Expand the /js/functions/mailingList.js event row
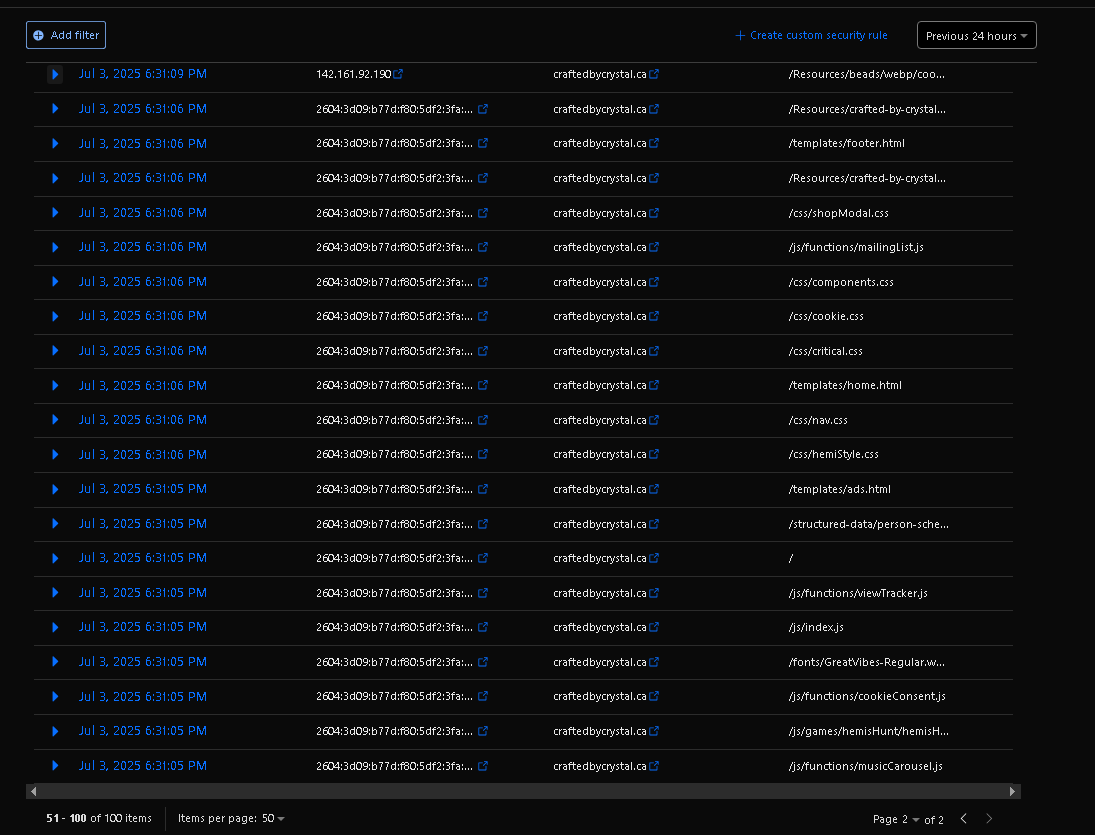1095x835 pixels. 55,247
